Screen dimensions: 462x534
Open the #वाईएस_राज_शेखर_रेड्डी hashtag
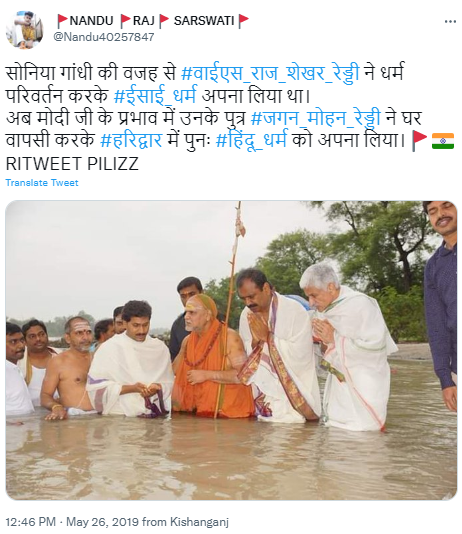tap(270, 73)
